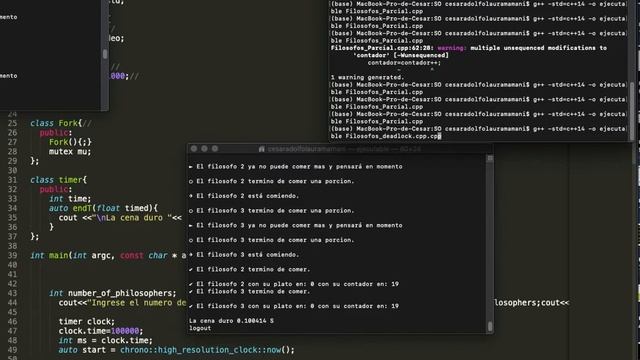Click the home folder icon in terminal title bar
The image size is (640, 360).
262,149
